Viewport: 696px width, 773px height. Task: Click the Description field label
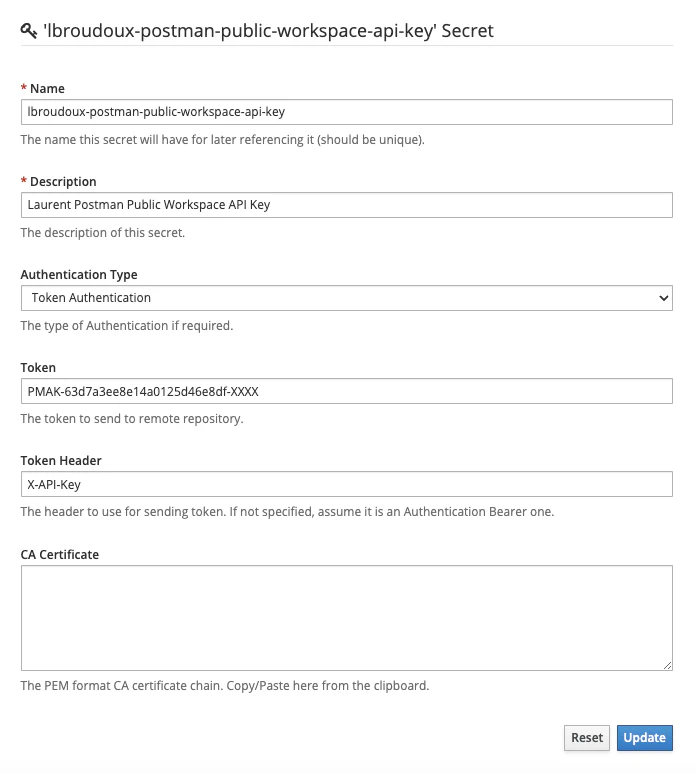[x=63, y=182]
